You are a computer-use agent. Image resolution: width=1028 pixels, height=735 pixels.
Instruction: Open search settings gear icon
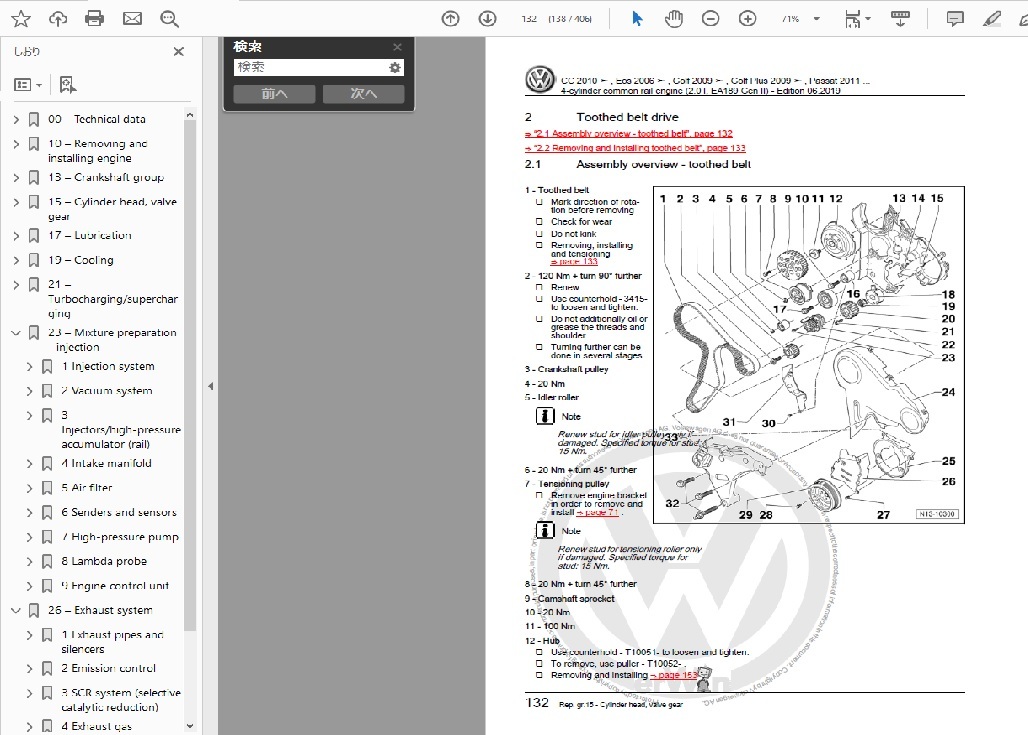point(395,67)
